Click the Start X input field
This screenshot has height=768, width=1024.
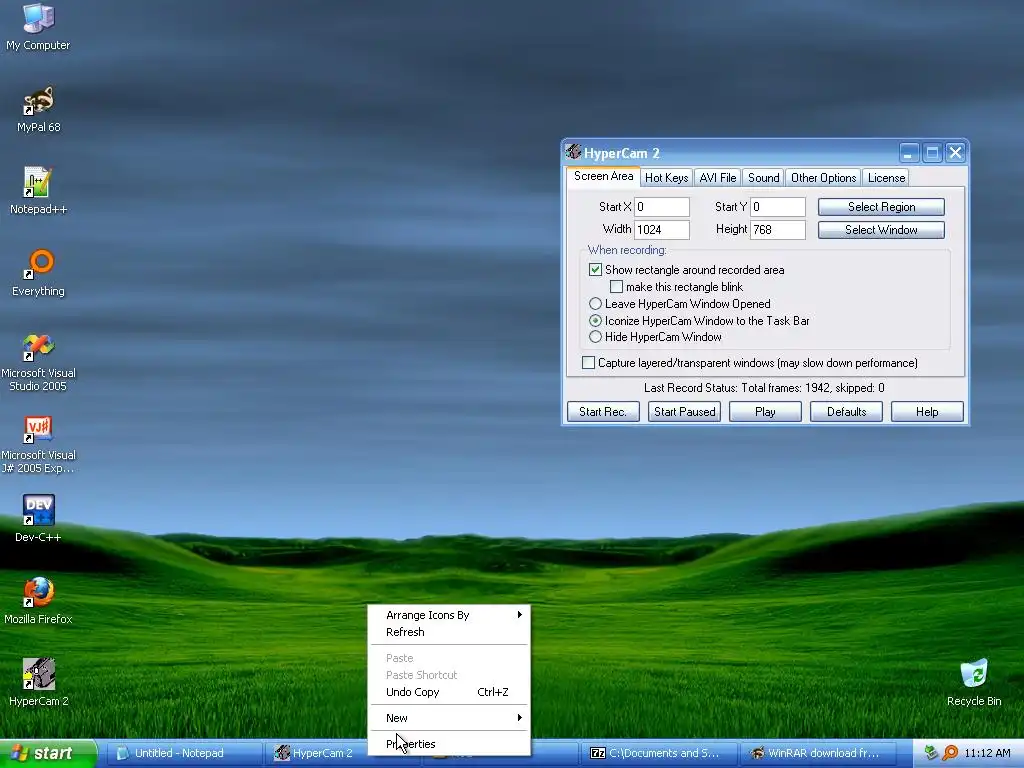662,207
